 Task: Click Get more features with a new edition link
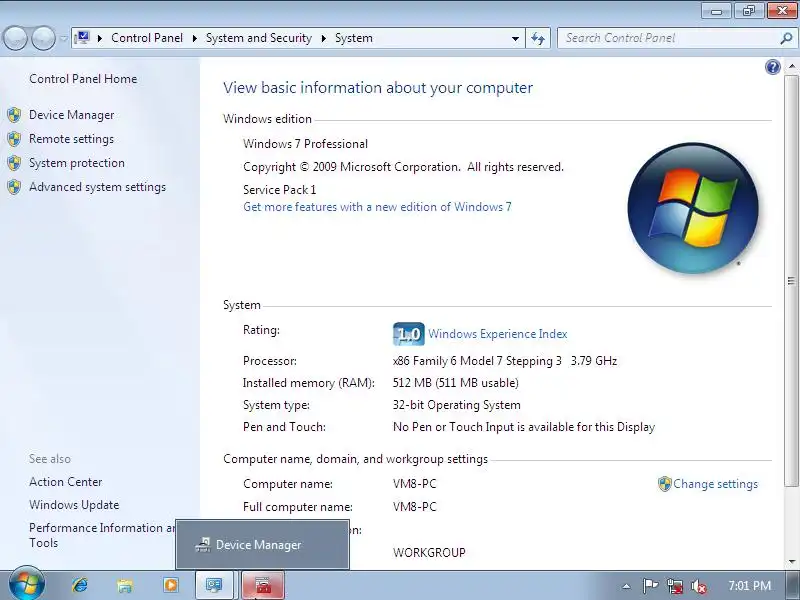point(377,207)
